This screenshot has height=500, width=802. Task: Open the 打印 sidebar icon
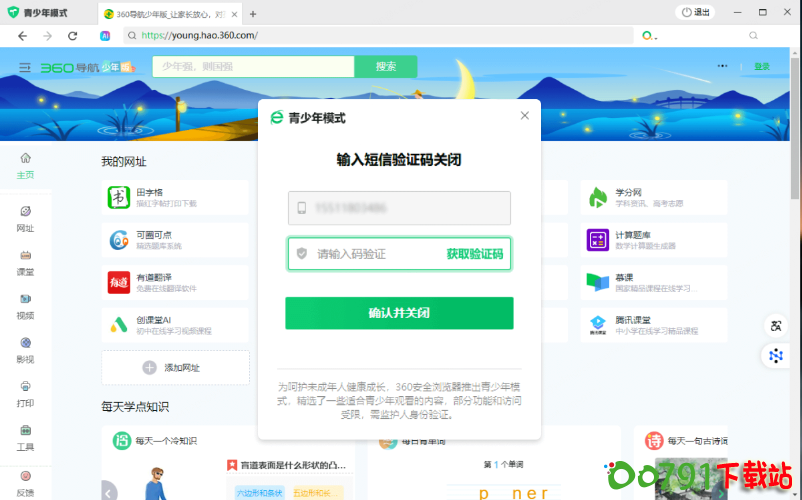point(25,393)
